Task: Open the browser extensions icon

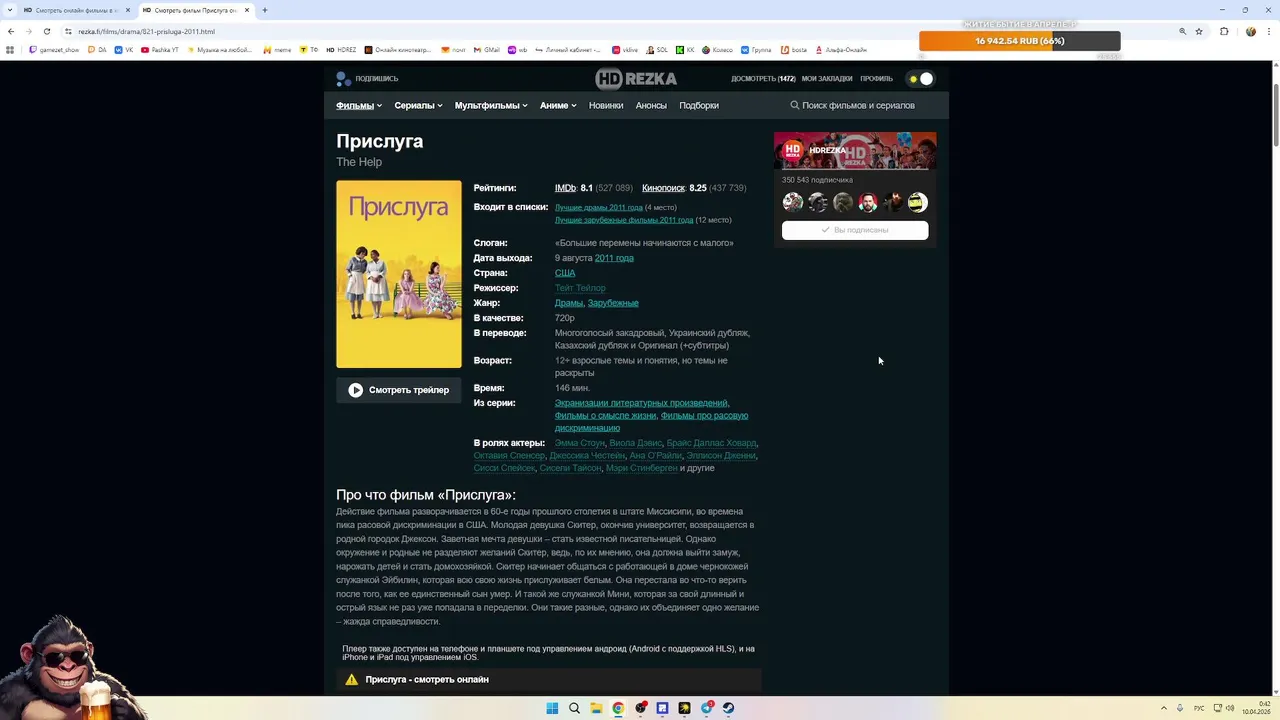Action: [x=1224, y=31]
